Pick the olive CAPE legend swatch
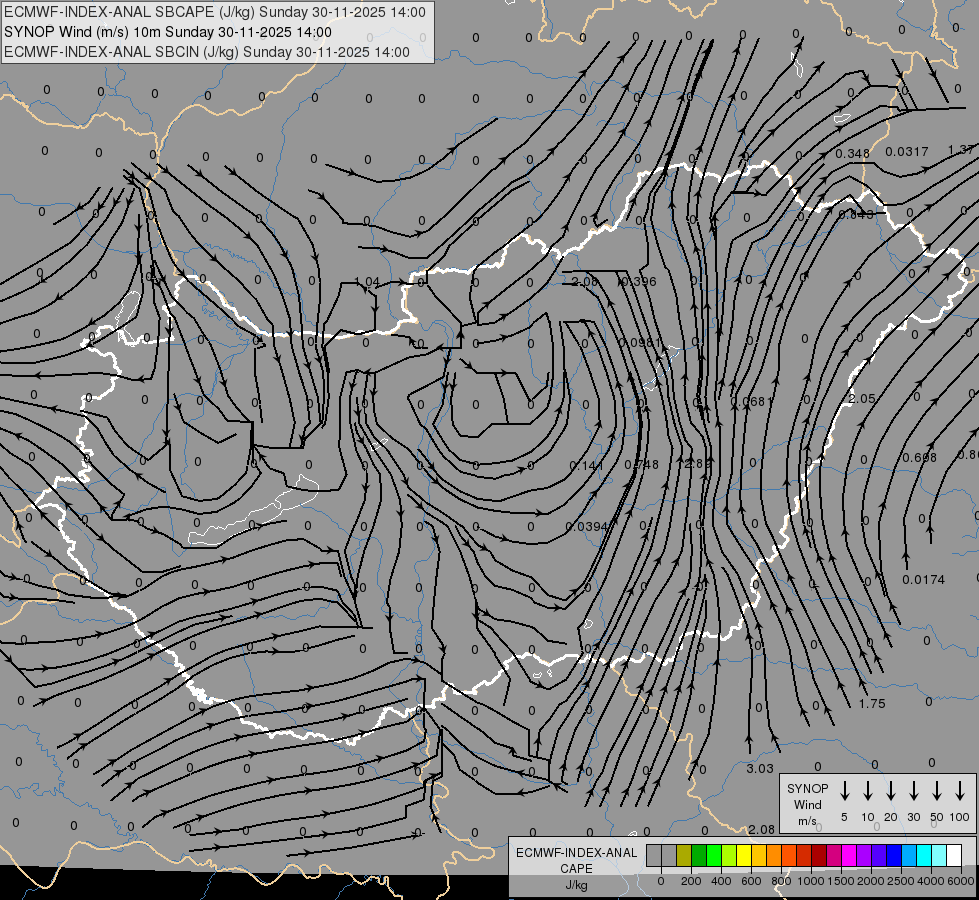Viewport: 979px width, 900px height. point(684,856)
